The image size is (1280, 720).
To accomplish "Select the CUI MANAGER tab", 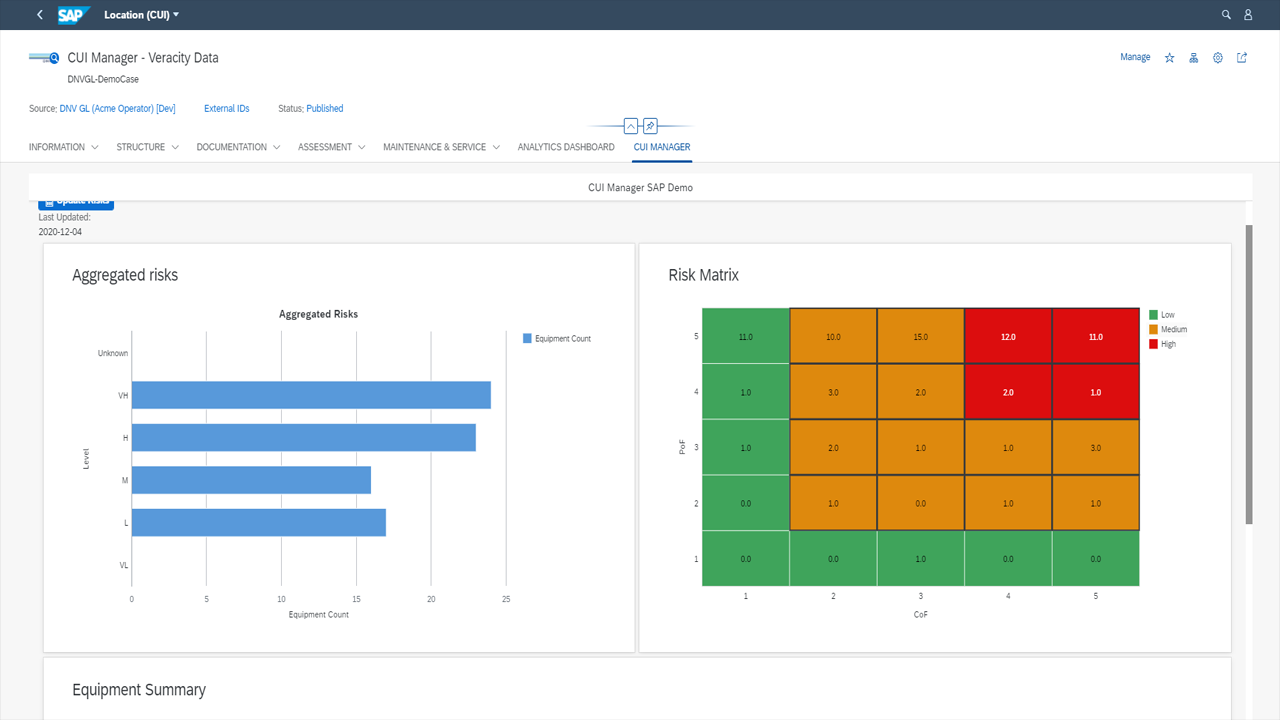I will 661,147.
